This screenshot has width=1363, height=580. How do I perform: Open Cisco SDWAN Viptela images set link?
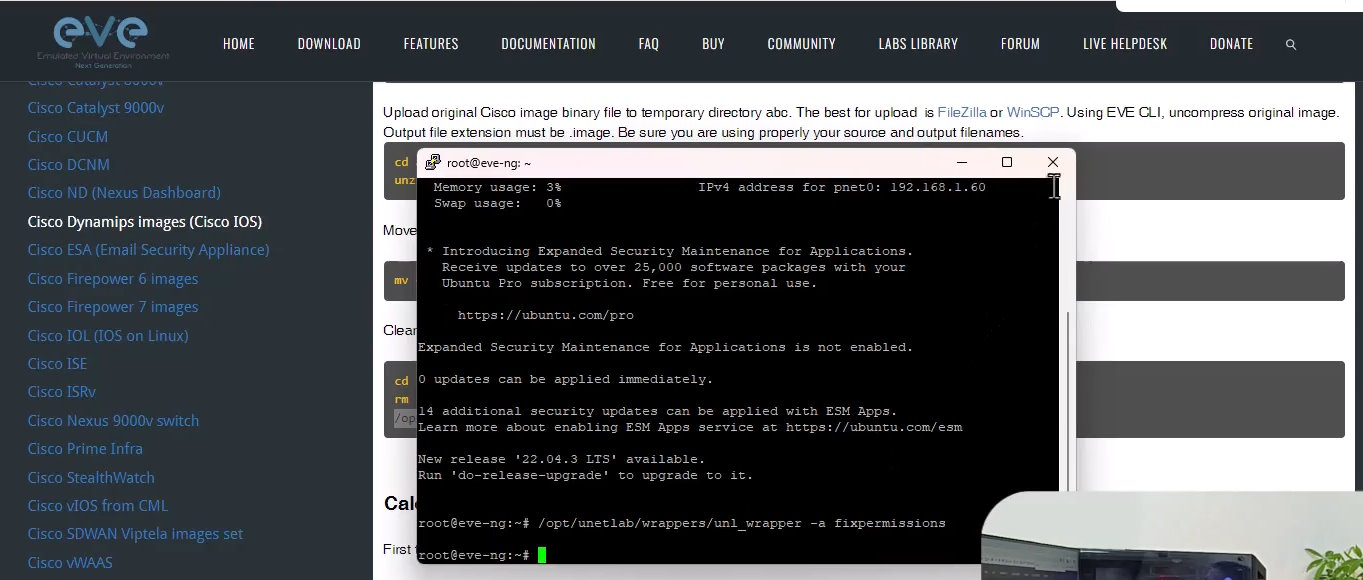click(136, 533)
